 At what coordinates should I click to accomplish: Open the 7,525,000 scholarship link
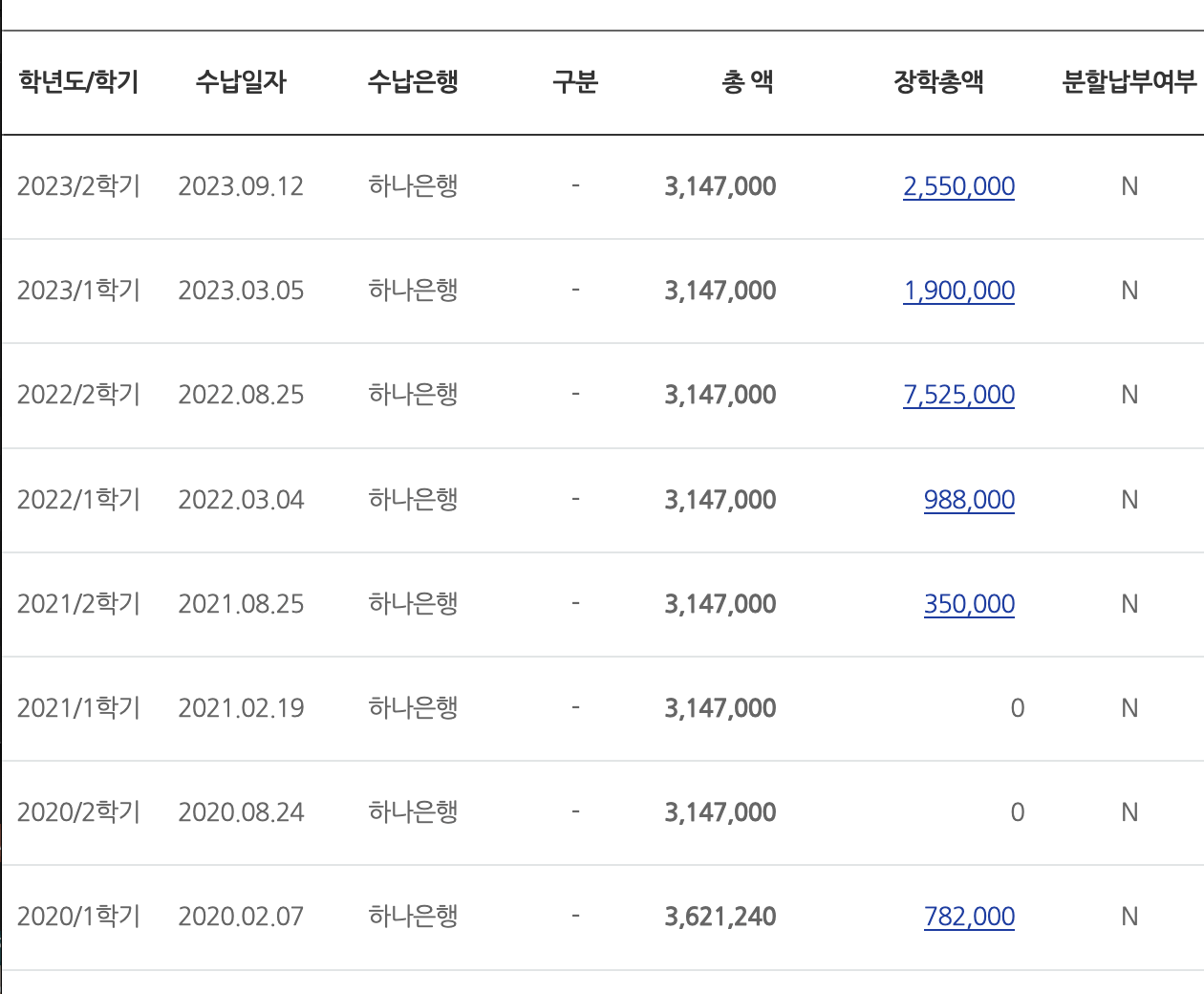coord(958,395)
